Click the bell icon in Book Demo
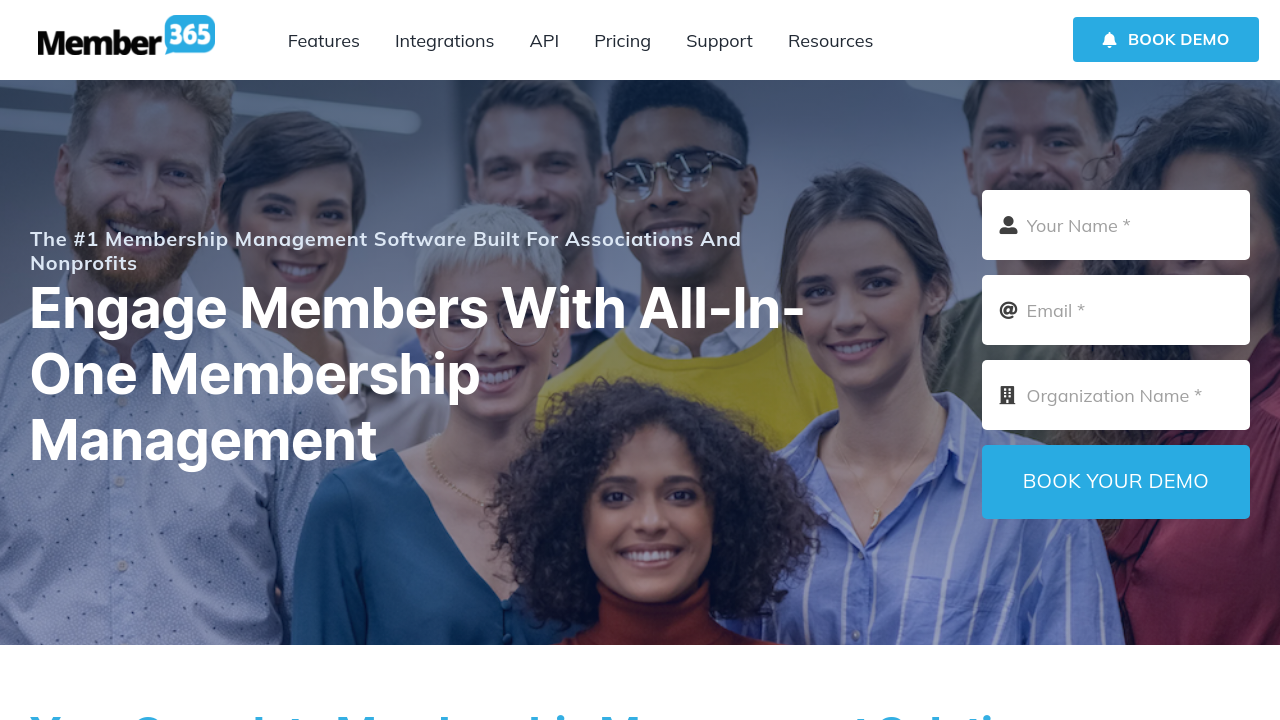Screen dimensions: 1280x720 pyautogui.click(x=1109, y=40)
